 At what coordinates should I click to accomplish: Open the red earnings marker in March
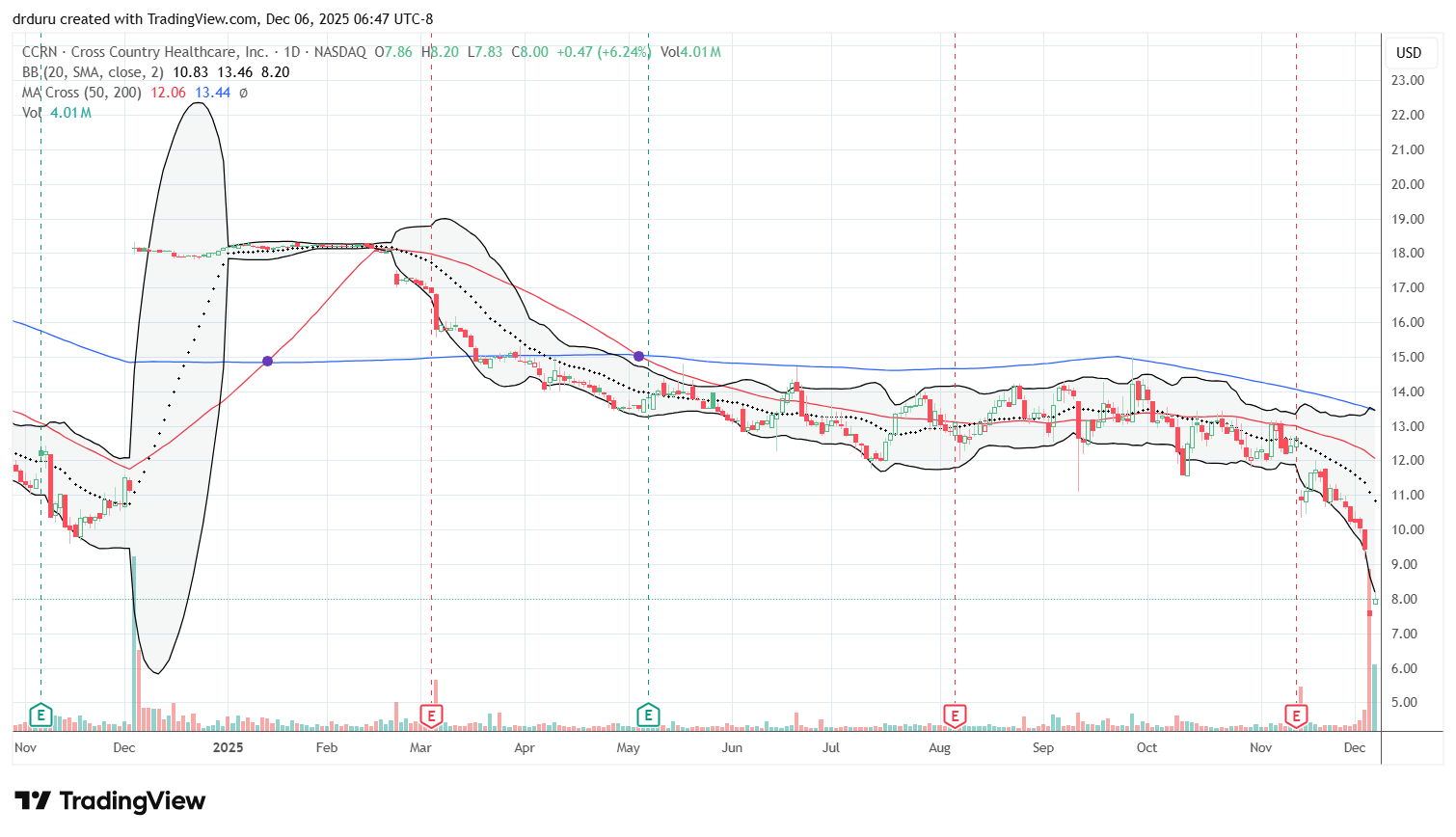click(431, 715)
